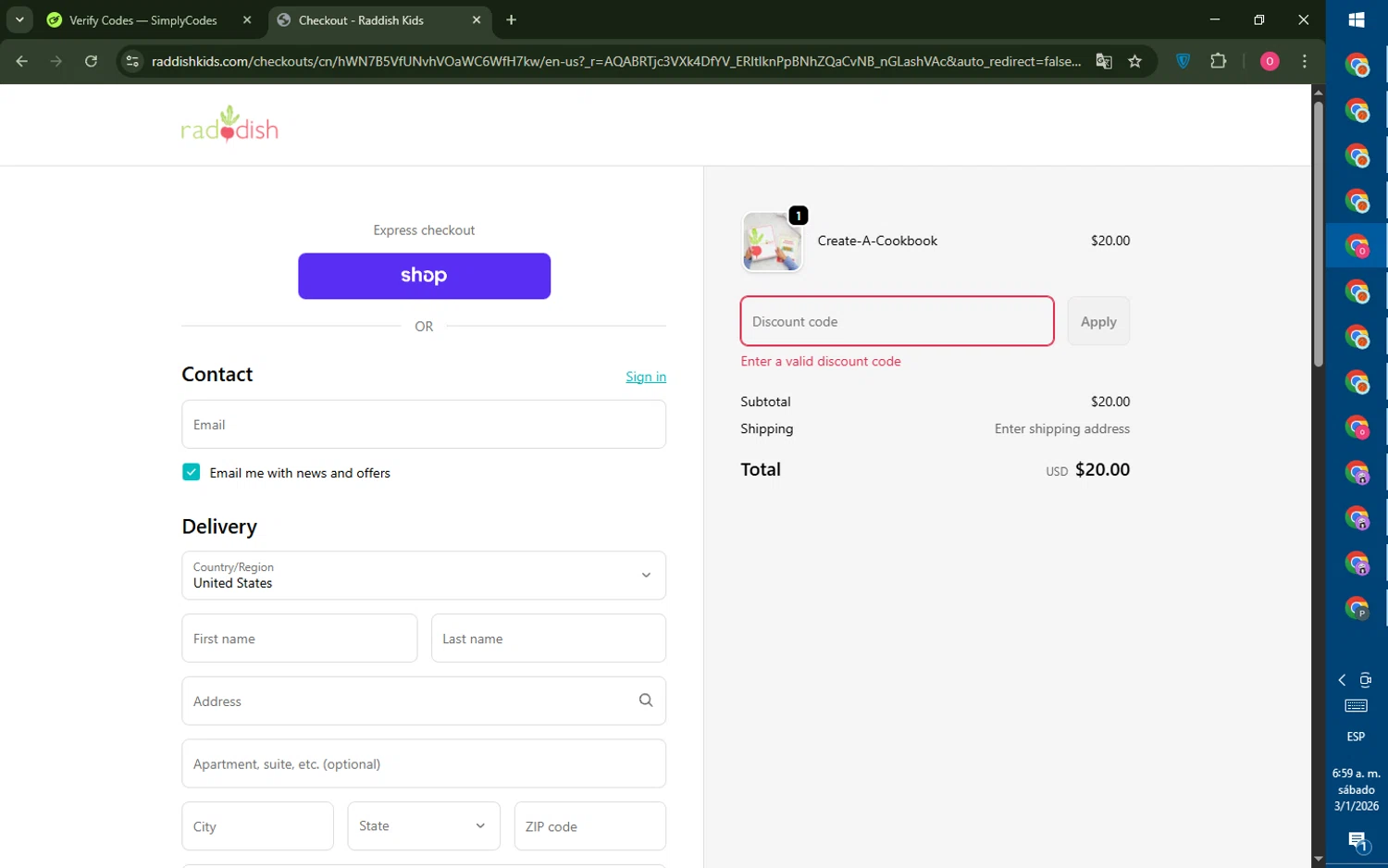Reload the checkout page
Viewport: 1388px width, 868px height.
(91, 61)
